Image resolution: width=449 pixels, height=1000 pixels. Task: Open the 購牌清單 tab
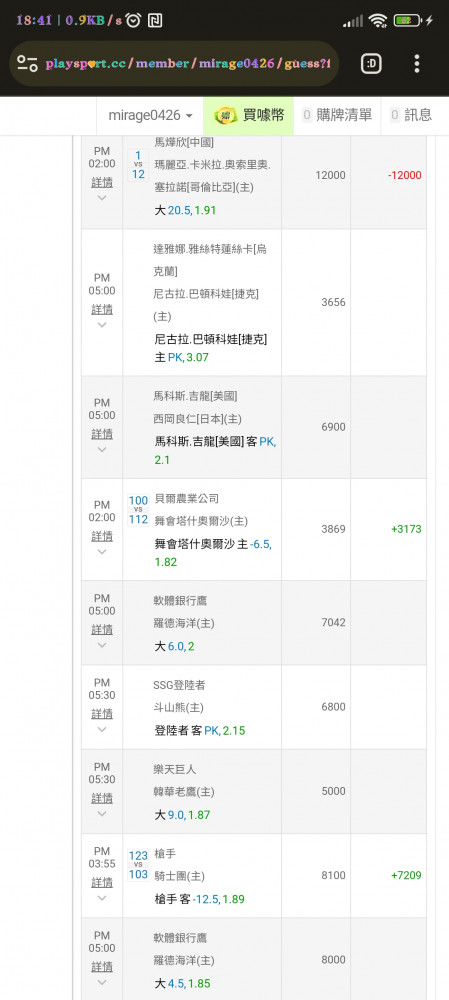(337, 115)
